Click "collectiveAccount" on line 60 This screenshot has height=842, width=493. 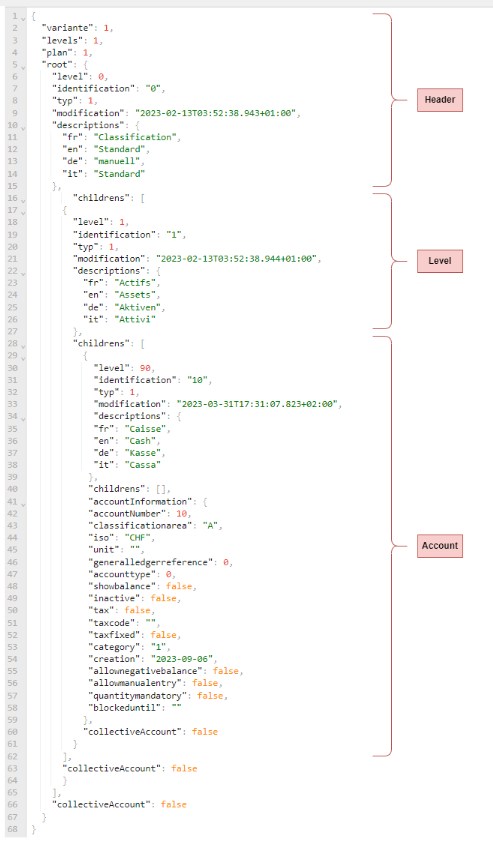pyautogui.click(x=132, y=731)
